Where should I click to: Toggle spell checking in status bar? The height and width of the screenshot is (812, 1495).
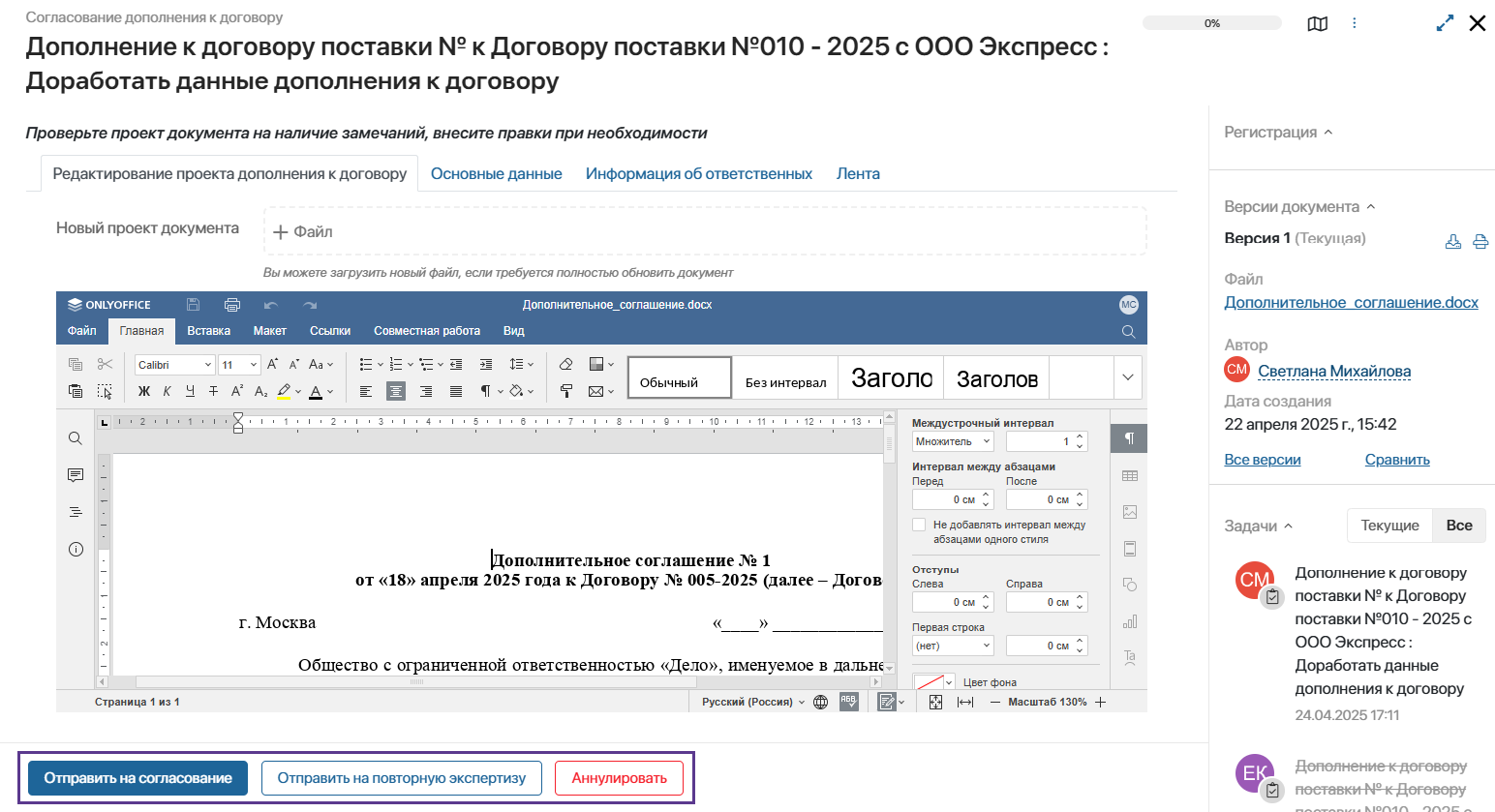pyautogui.click(x=848, y=702)
